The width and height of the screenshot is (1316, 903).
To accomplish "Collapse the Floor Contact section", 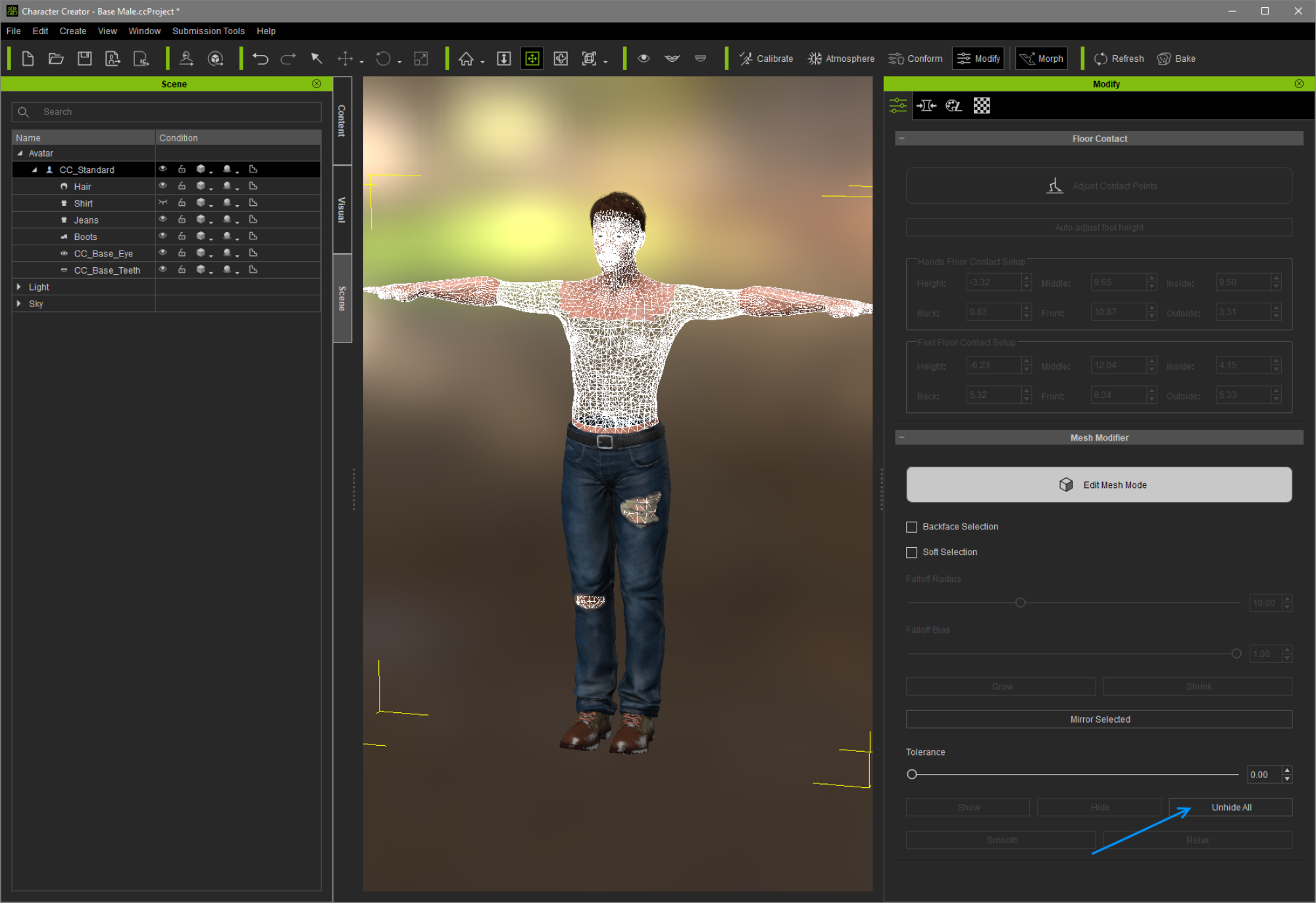I will (x=901, y=138).
